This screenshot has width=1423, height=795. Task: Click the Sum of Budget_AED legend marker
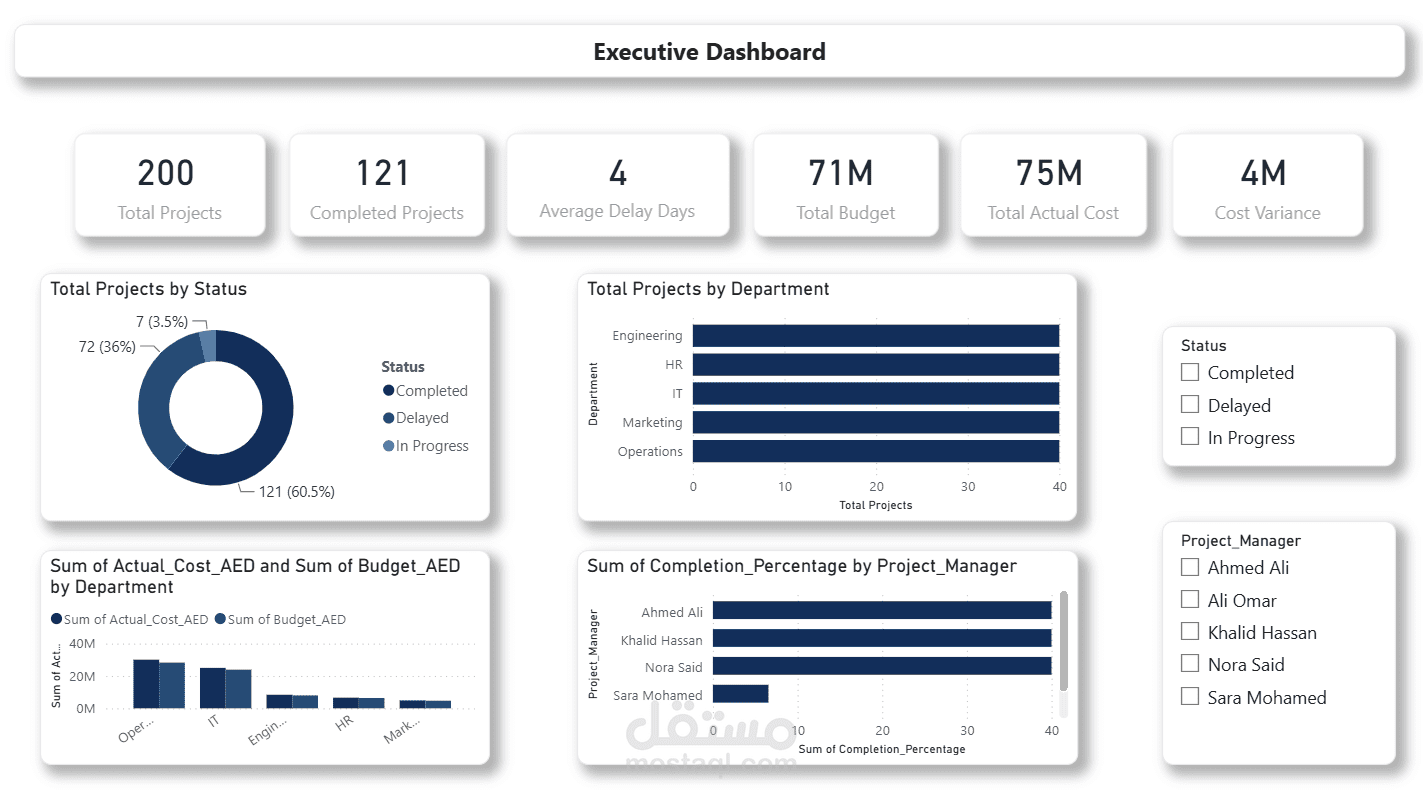[x=220, y=619]
